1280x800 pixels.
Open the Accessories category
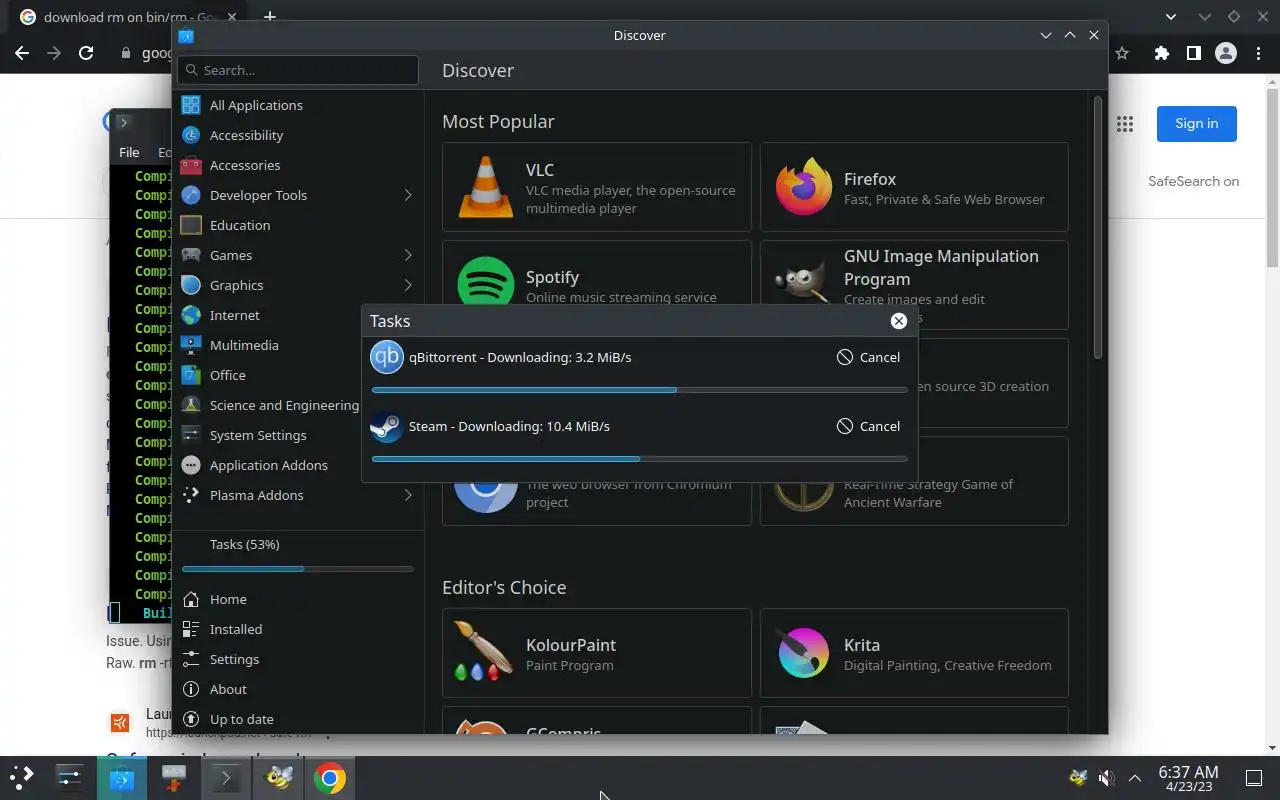298,165
